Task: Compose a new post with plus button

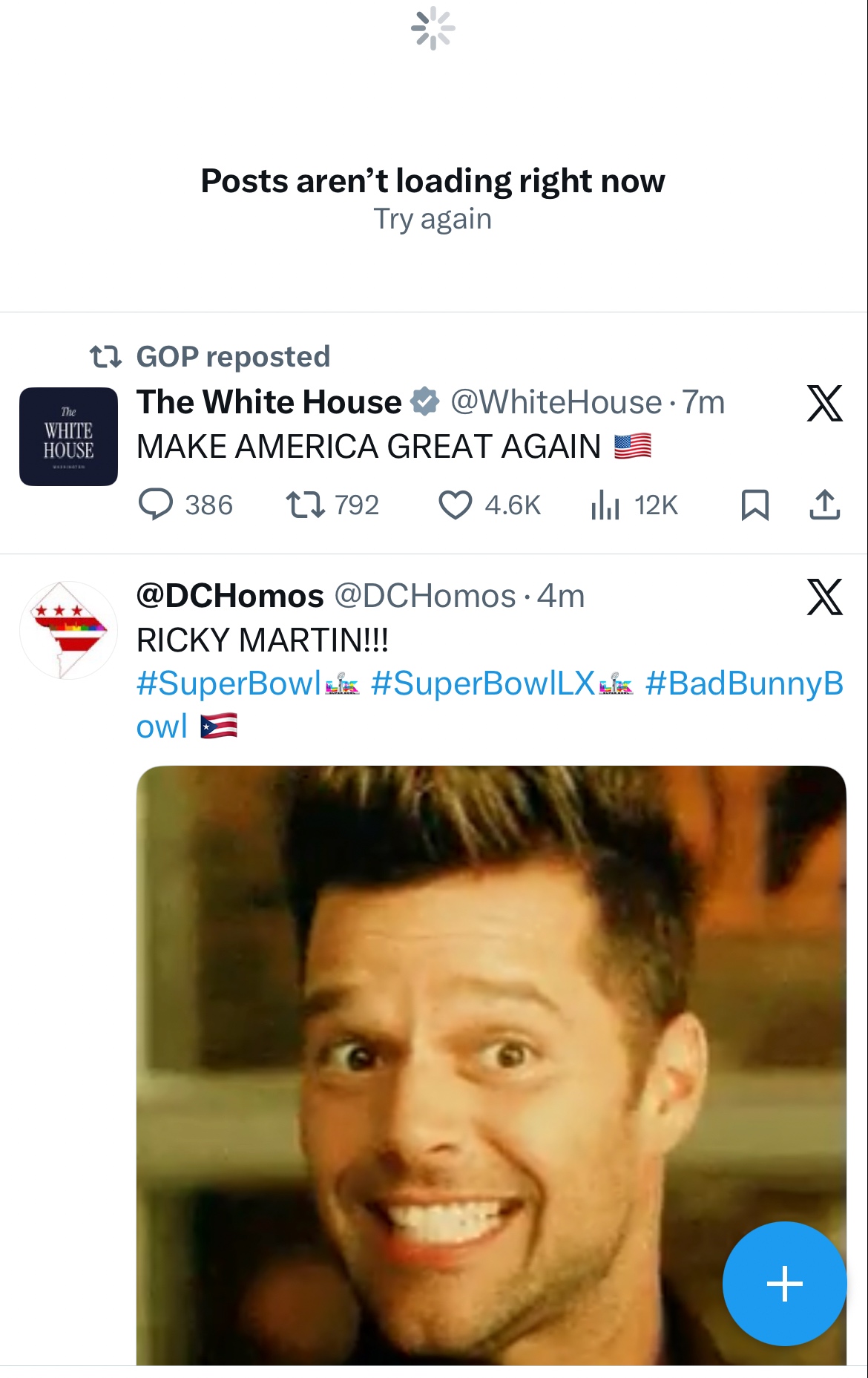Action: point(784,1283)
